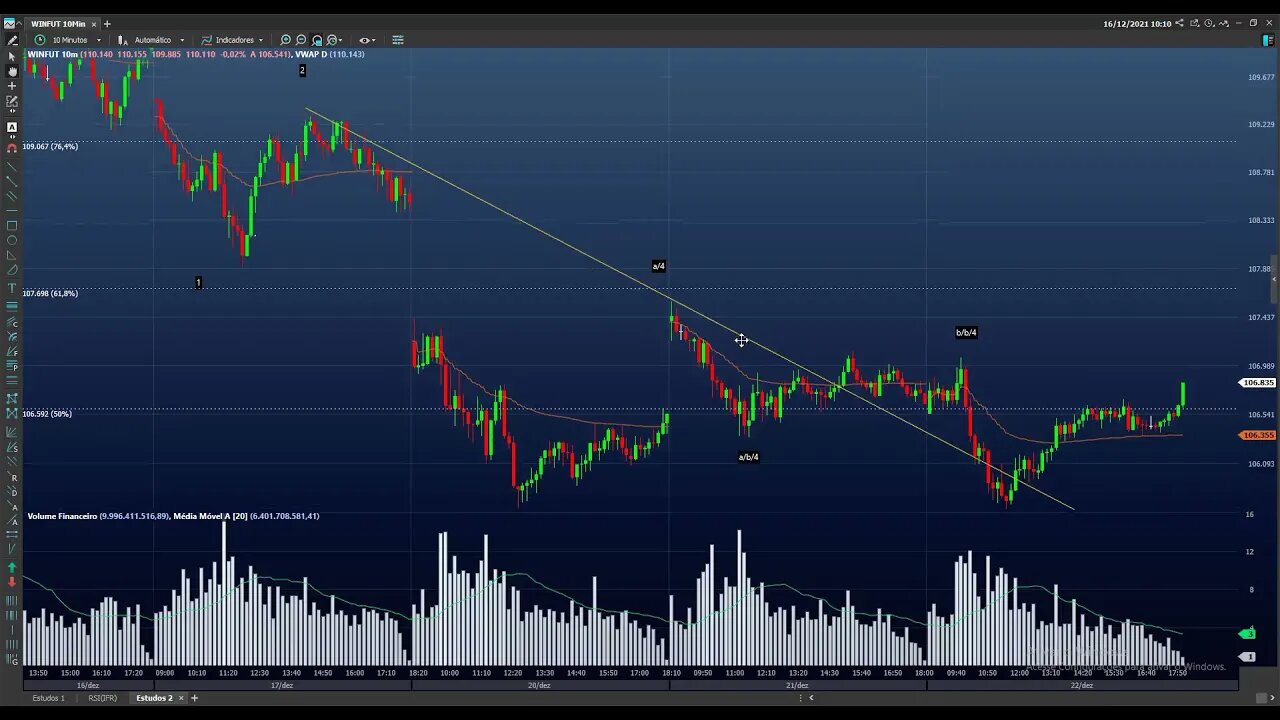The image size is (1280, 720).
Task: Click the zoom out magnifier icon
Action: pos(301,40)
